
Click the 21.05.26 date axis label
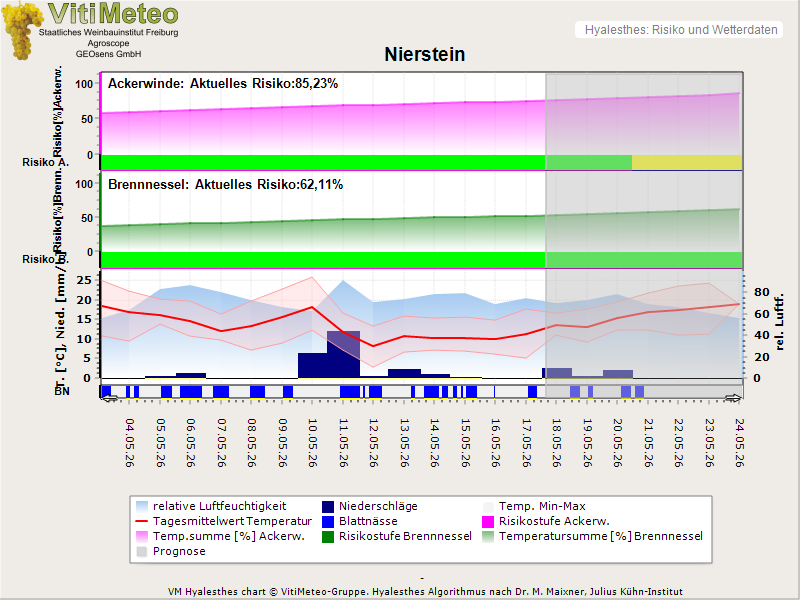pos(648,443)
